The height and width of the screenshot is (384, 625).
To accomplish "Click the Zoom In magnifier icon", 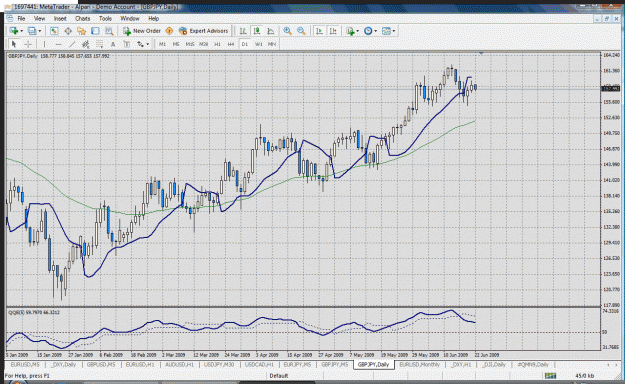I will (x=287, y=31).
